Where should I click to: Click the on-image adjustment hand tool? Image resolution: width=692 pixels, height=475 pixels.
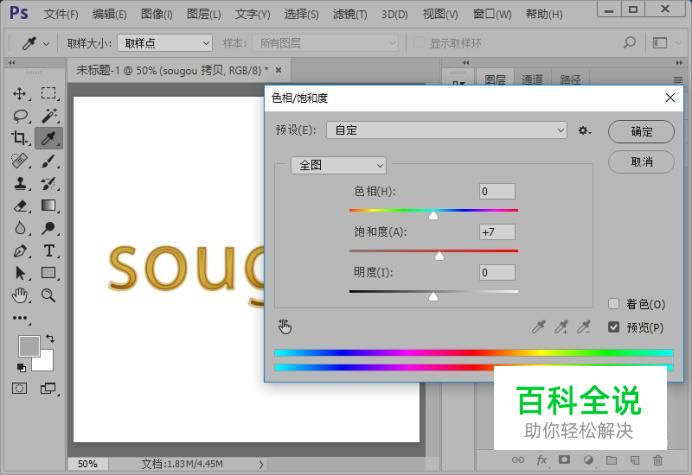285,327
